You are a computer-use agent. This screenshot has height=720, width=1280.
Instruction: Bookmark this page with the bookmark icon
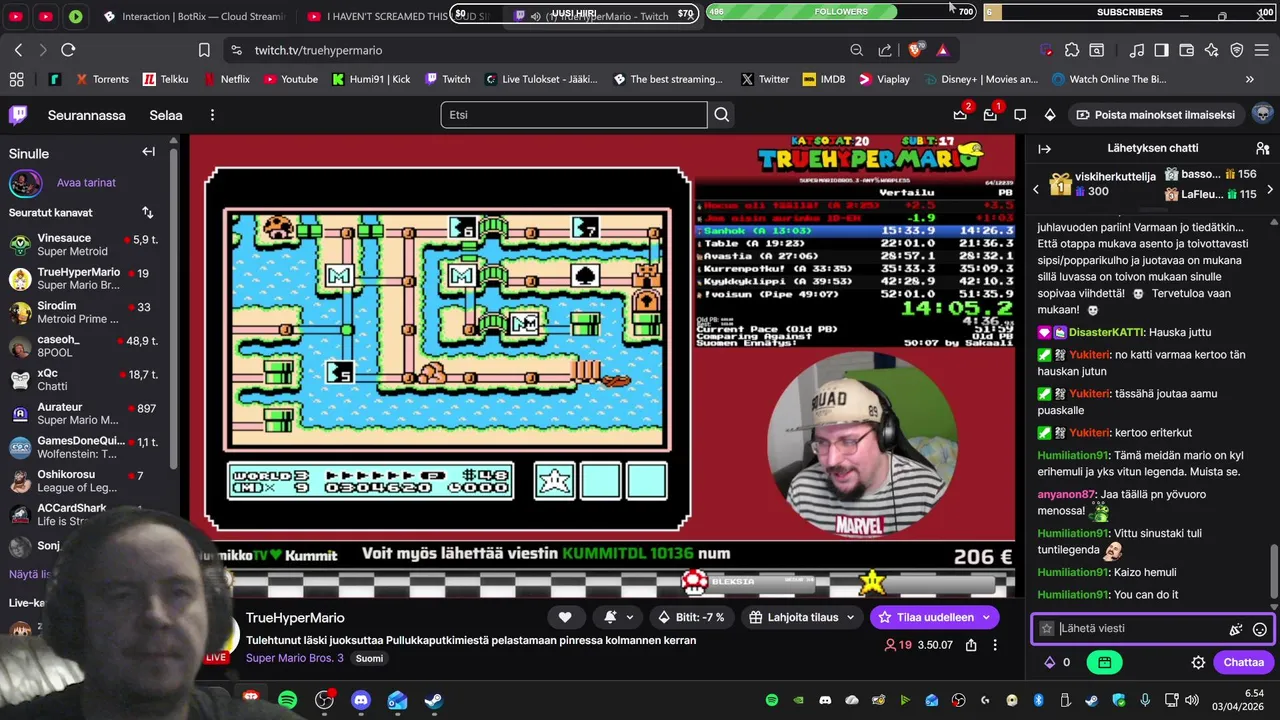[x=204, y=50]
